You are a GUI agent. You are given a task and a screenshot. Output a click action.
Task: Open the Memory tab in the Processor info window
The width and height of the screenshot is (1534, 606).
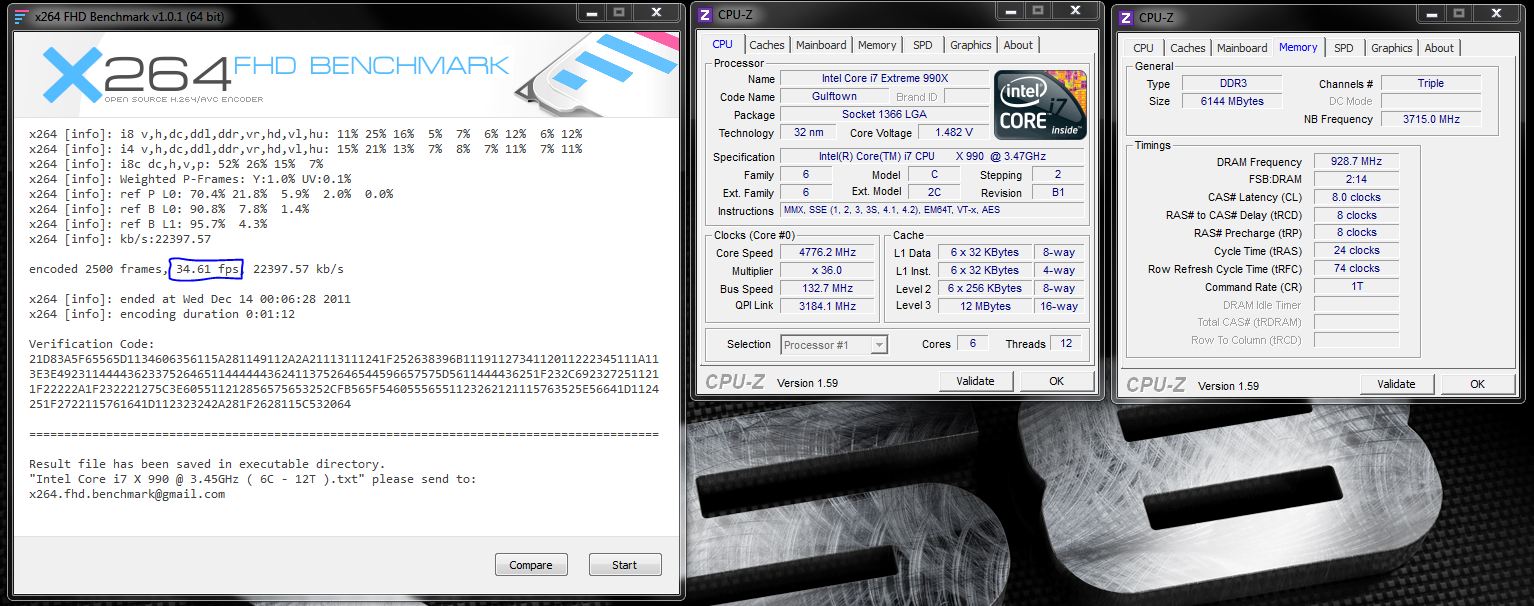pos(877,45)
